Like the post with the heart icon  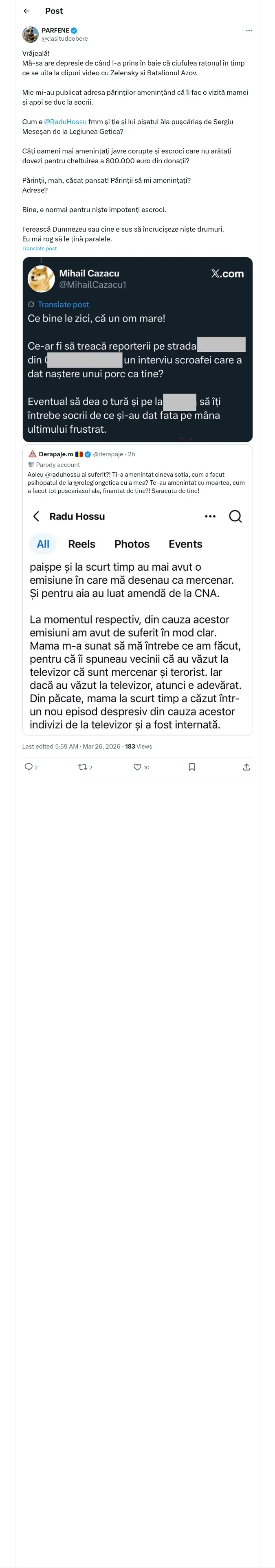point(137,767)
